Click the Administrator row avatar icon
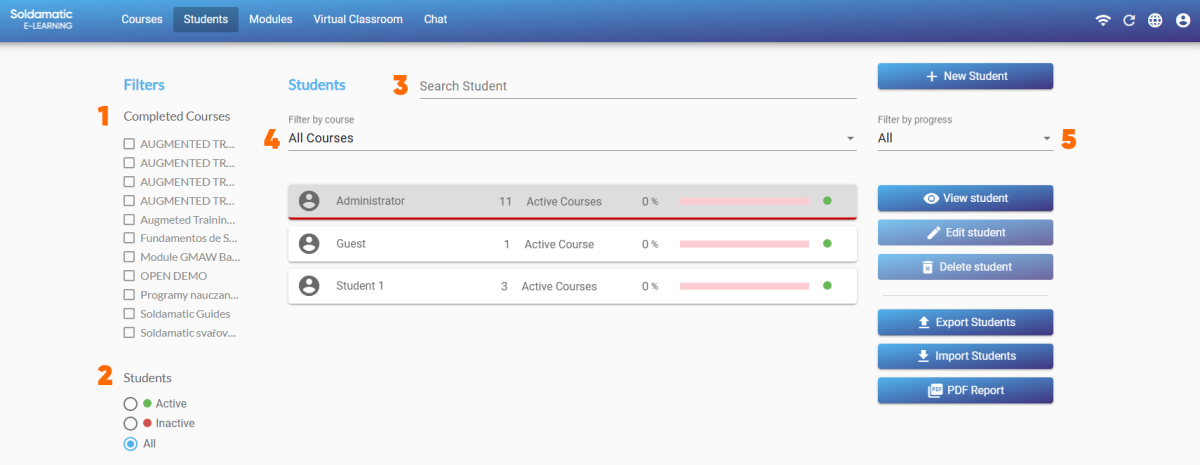 309,201
